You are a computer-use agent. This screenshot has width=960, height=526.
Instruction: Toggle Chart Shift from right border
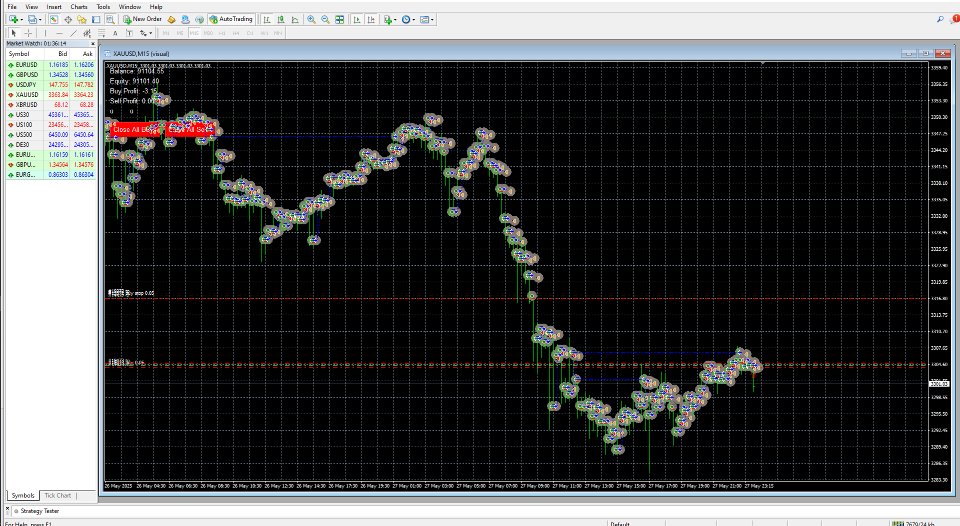click(371, 20)
